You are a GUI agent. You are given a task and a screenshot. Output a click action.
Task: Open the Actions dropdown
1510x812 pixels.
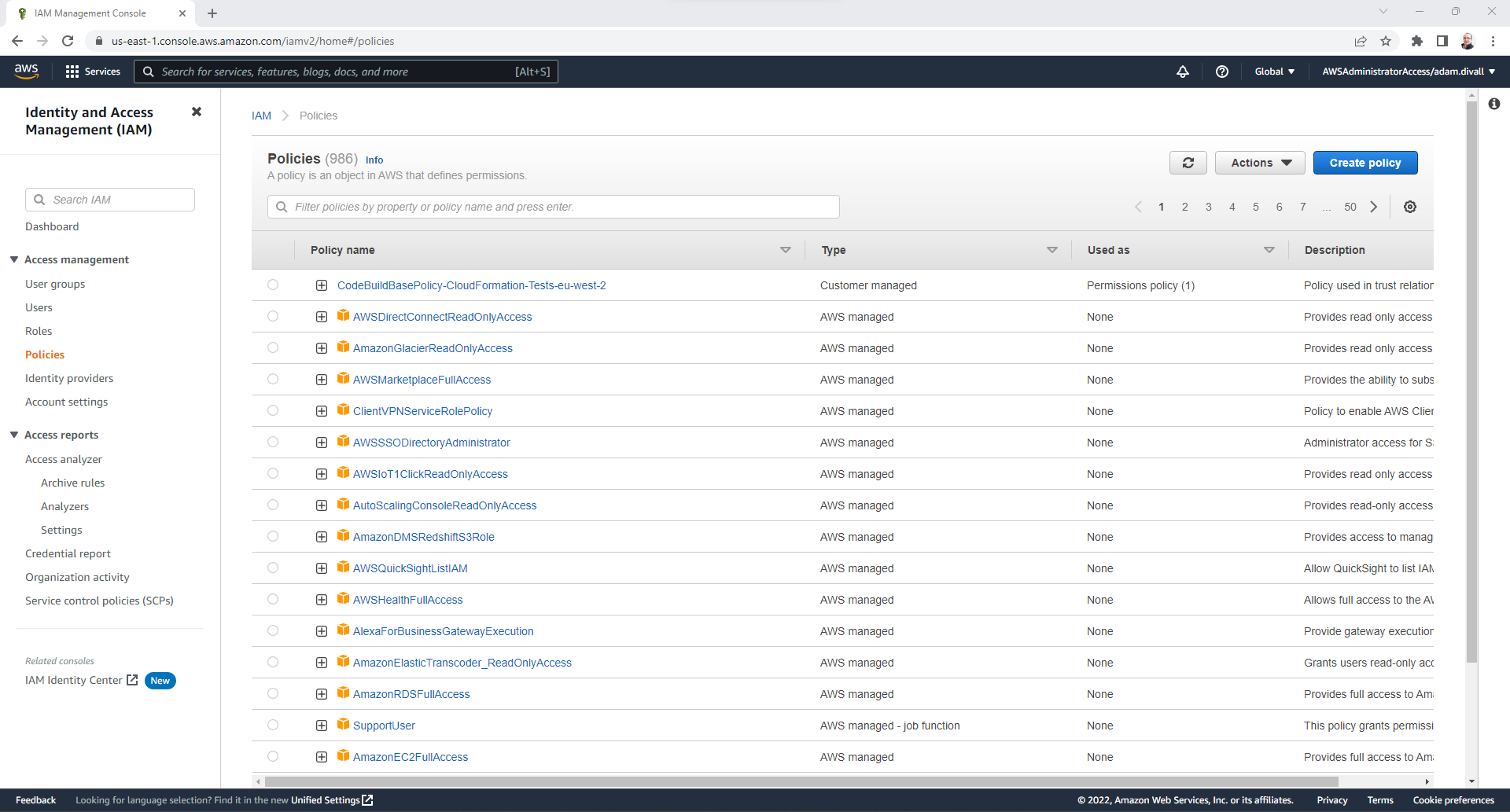pyautogui.click(x=1259, y=163)
